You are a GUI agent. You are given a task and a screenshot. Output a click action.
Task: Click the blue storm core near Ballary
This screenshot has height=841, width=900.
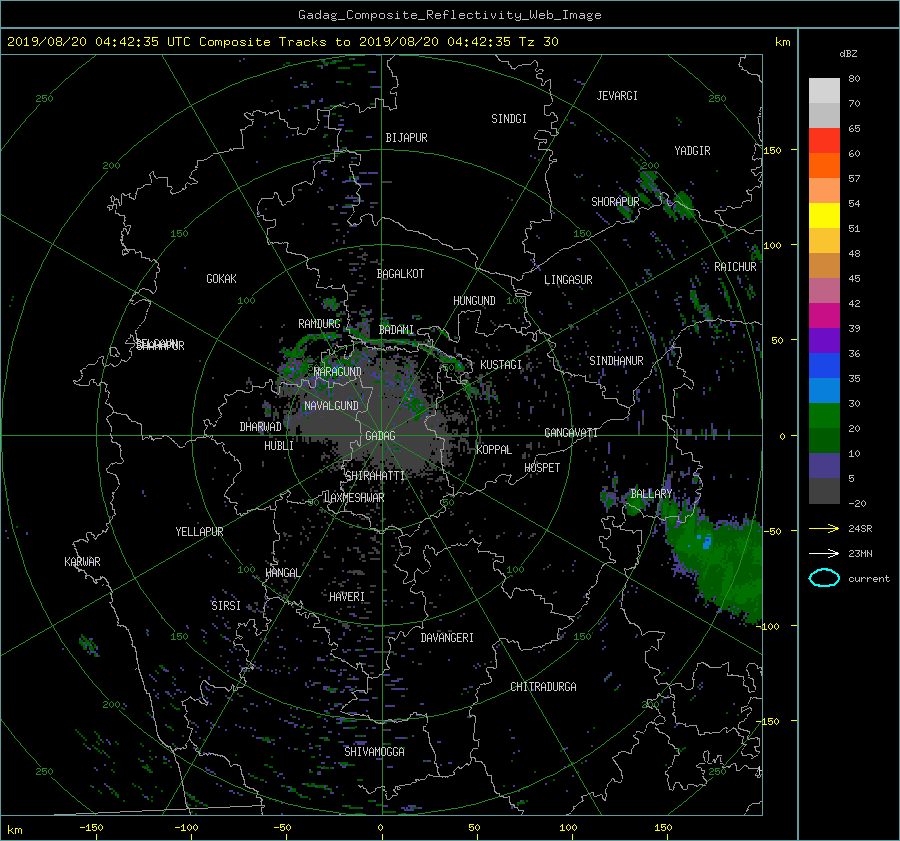tap(707, 541)
